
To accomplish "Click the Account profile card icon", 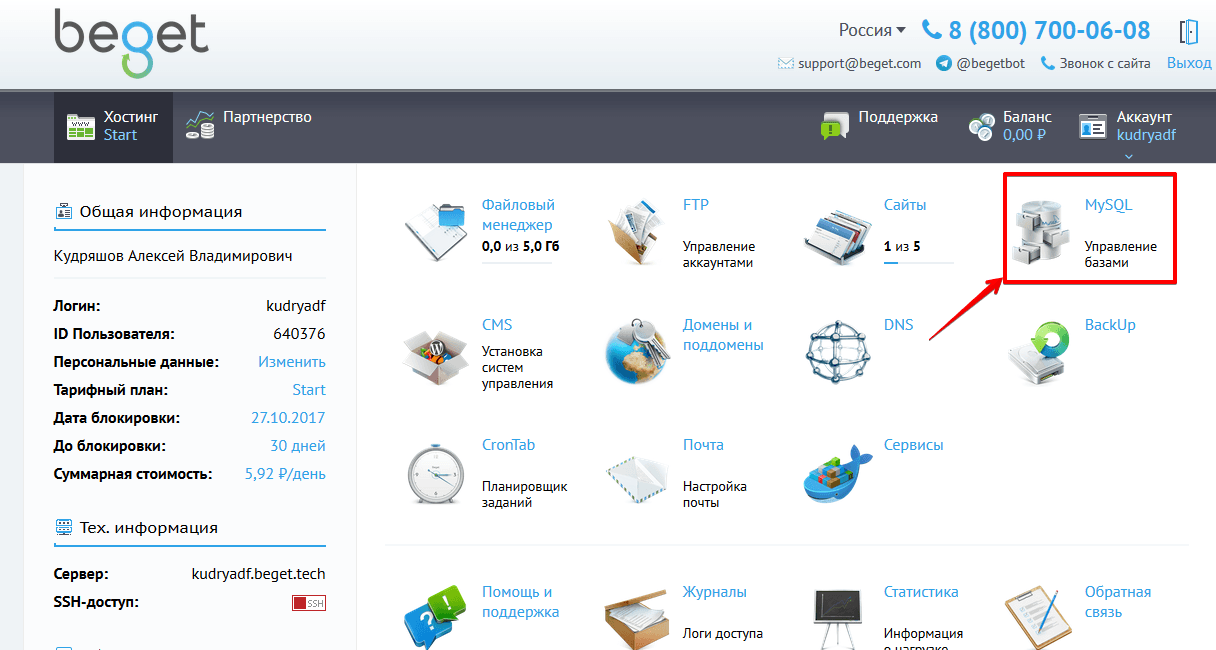I will 1093,126.
